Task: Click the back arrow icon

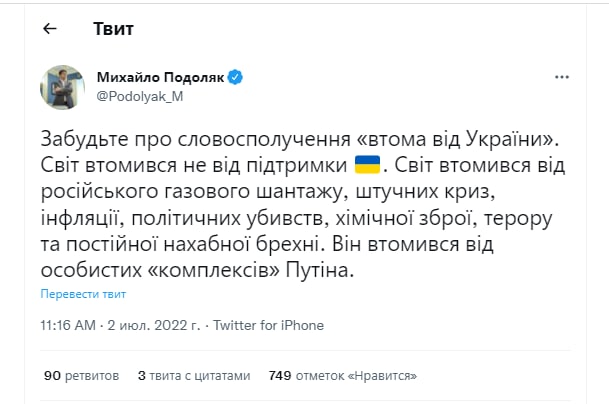Action: click(50, 28)
